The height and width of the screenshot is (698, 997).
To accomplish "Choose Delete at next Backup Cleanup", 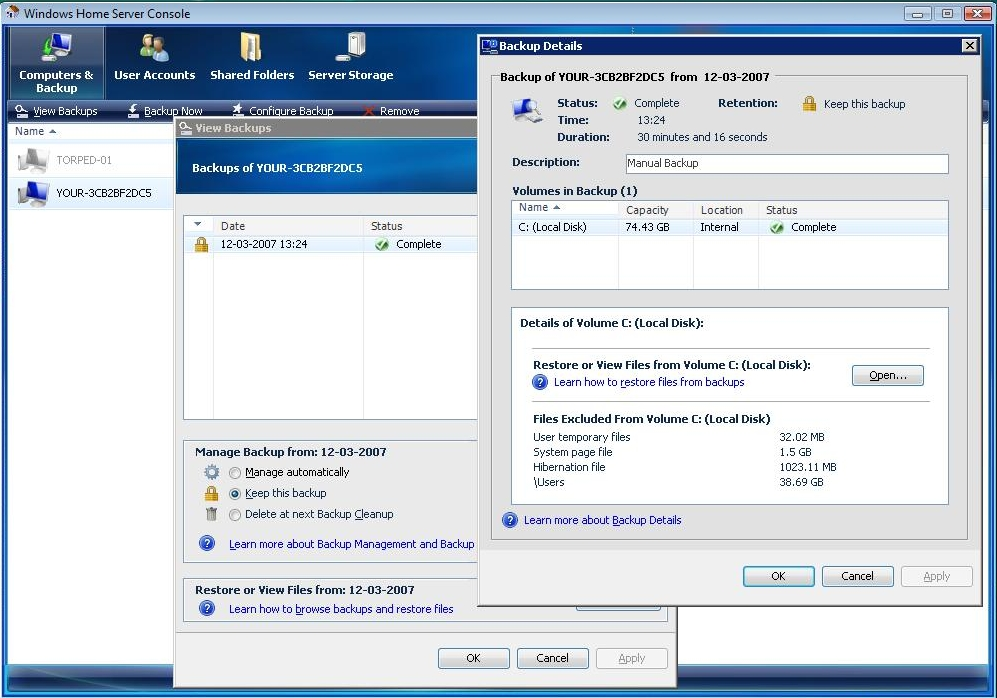I will tap(235, 515).
